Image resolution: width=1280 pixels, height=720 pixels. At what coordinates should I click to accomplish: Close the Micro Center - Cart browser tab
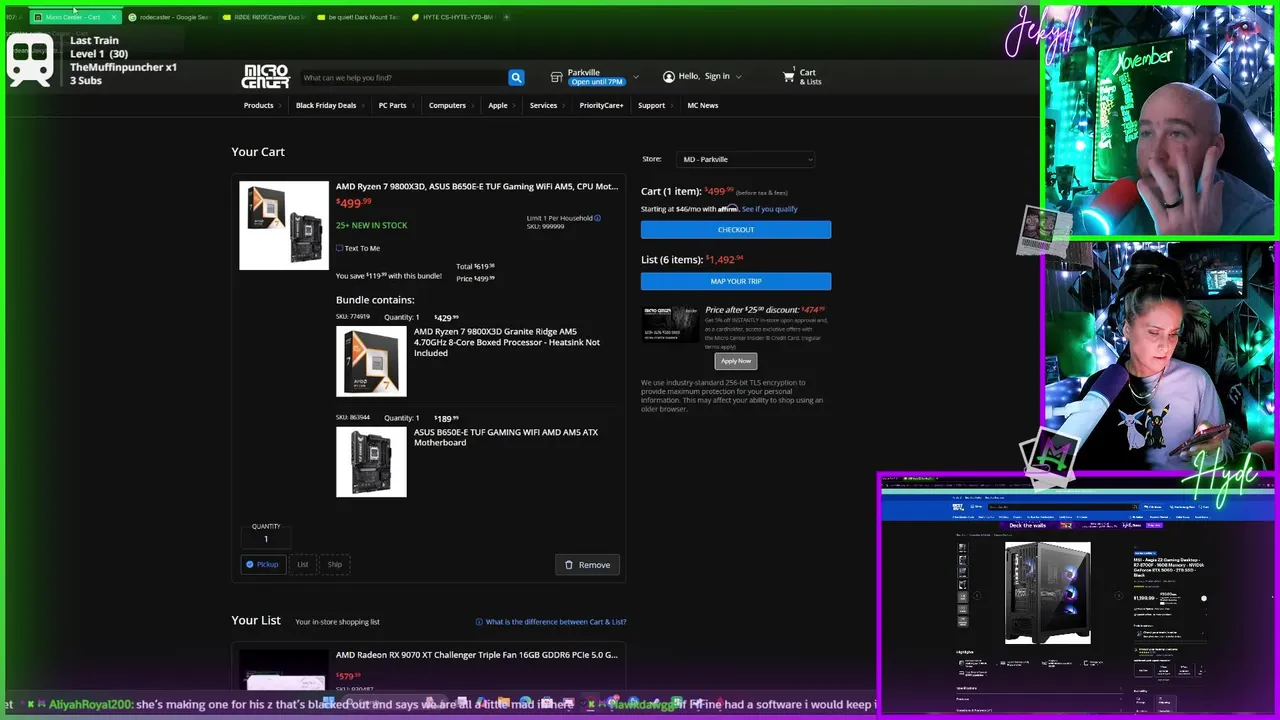(x=113, y=17)
